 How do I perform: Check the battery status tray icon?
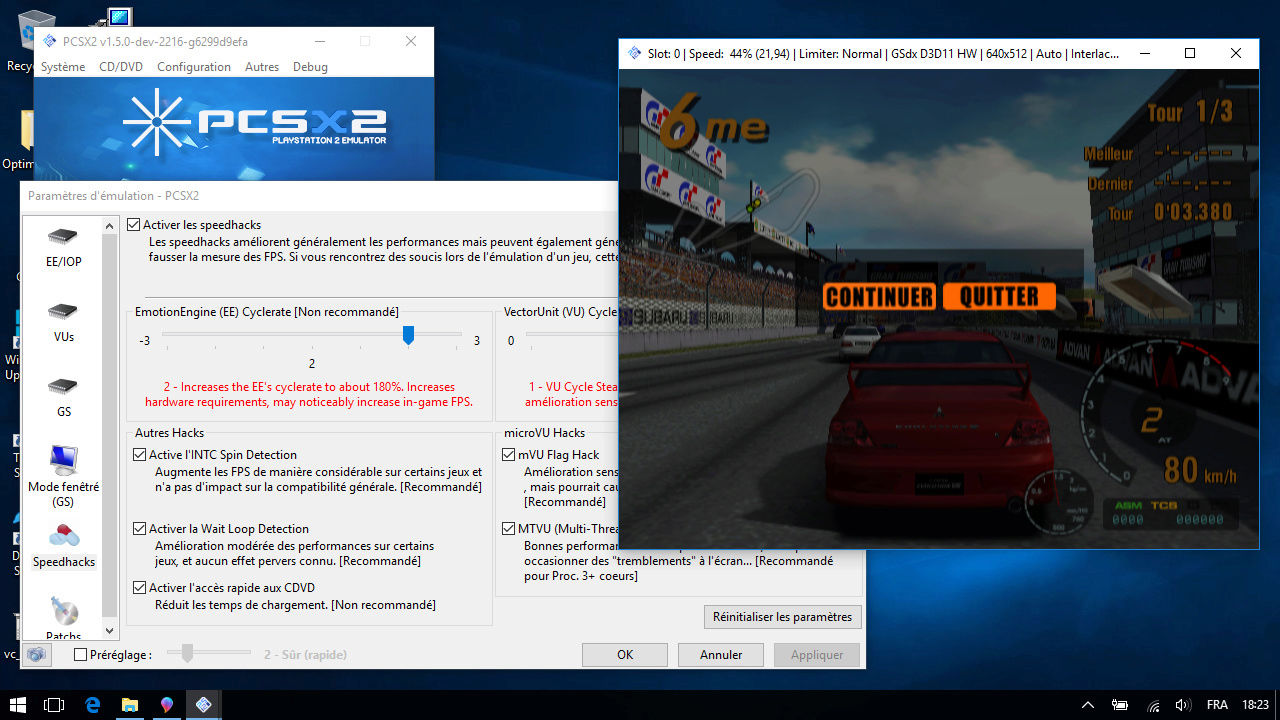tap(1120, 705)
